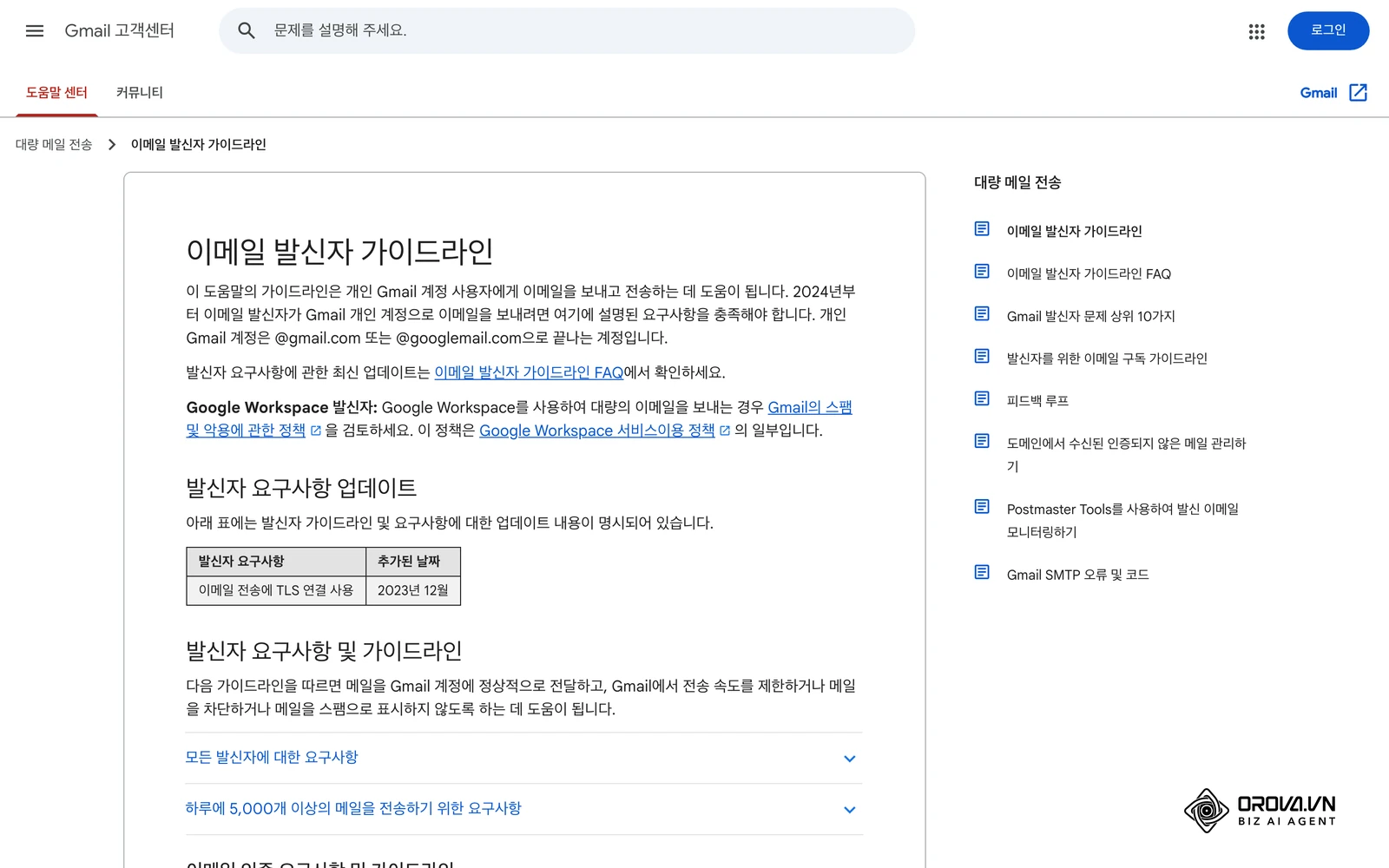1389x868 pixels.
Task: Go to 대량 메일 전송 breadcrumb
Action: click(54, 145)
